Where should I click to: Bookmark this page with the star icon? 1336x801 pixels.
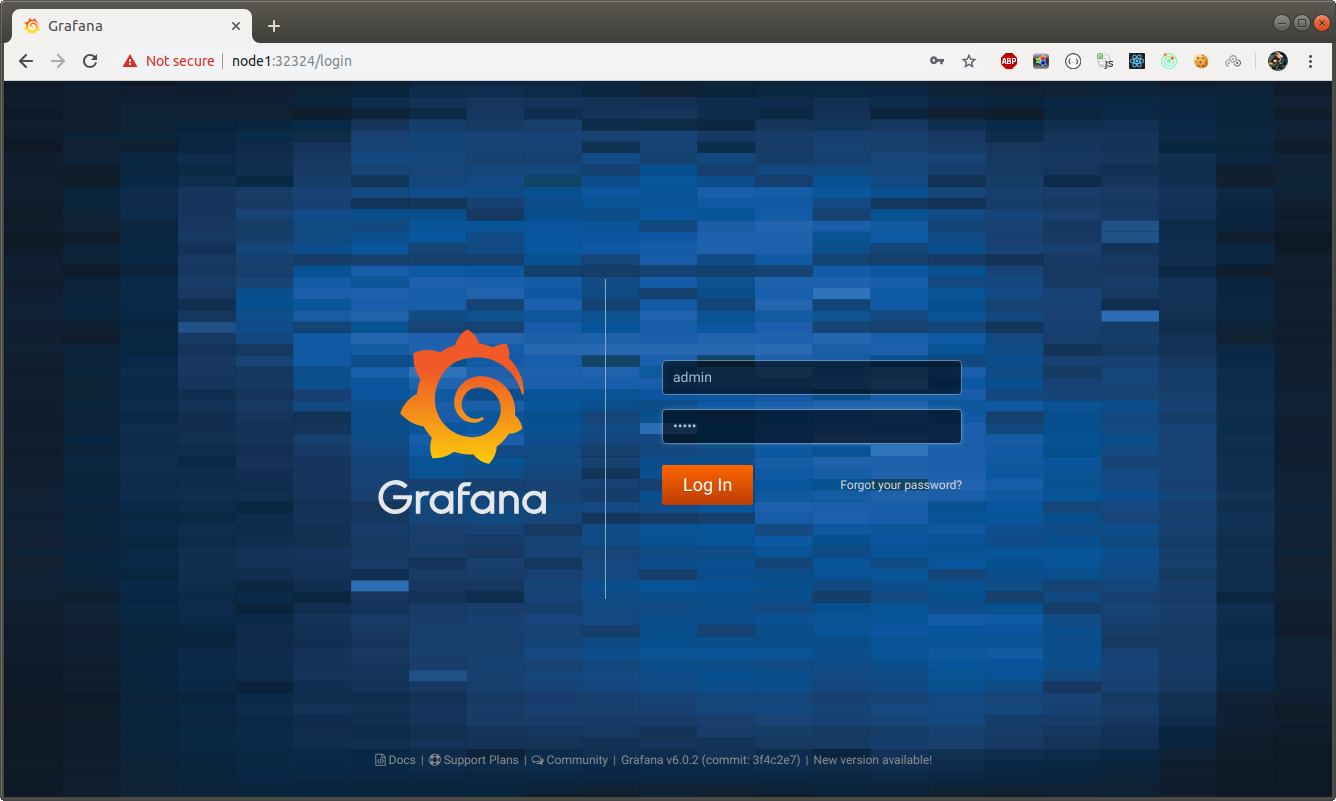click(x=969, y=61)
